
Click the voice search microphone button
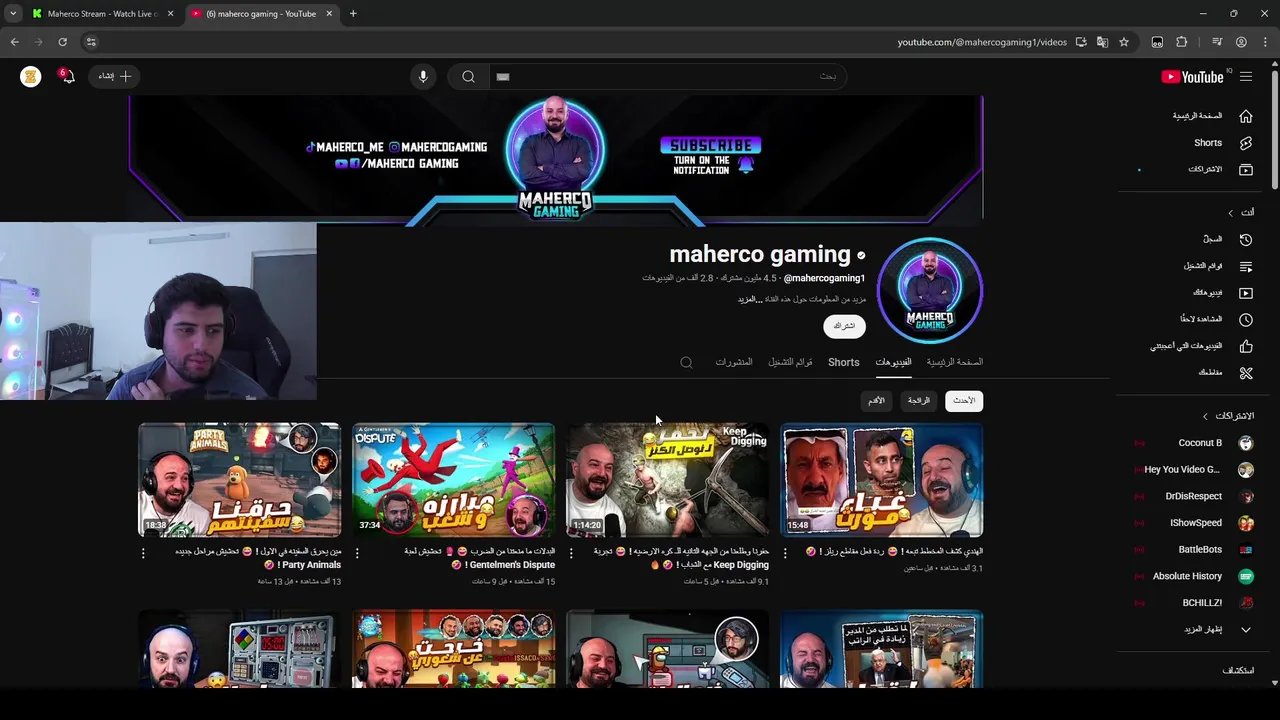click(423, 76)
